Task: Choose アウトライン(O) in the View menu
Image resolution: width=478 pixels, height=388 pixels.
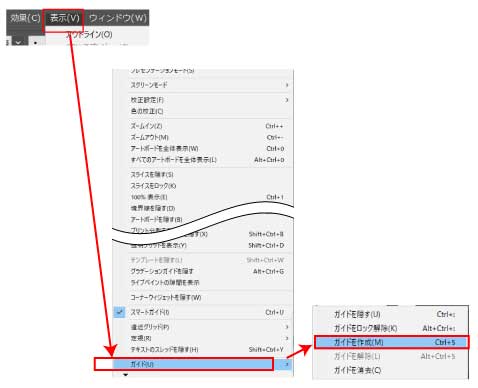Action: tap(89, 34)
